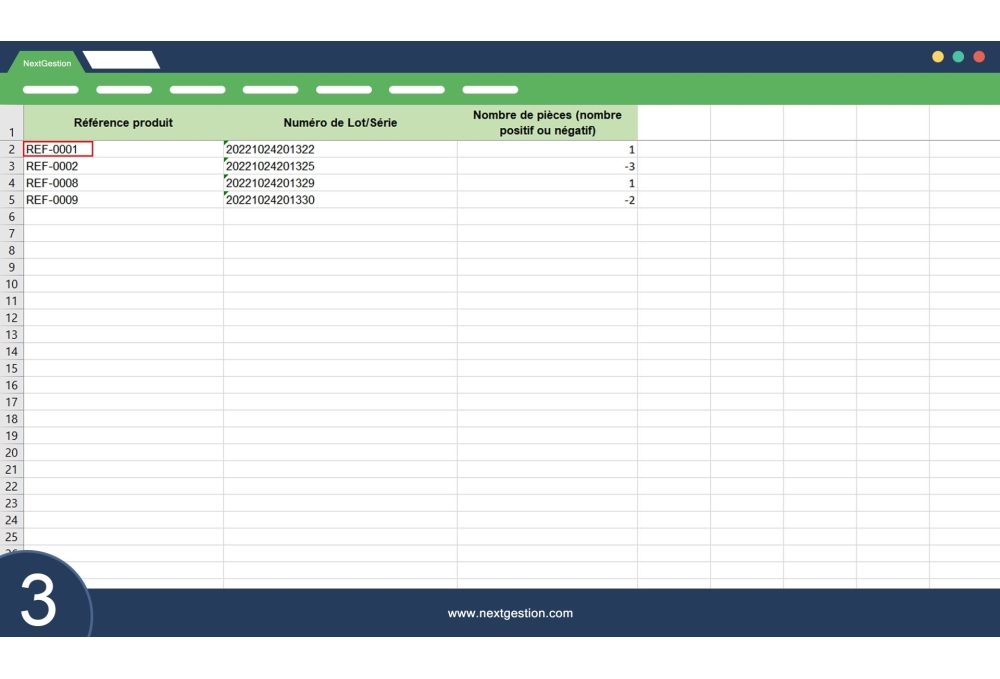
Task: Click the yellow window control dot
Action: pyautogui.click(x=938, y=57)
